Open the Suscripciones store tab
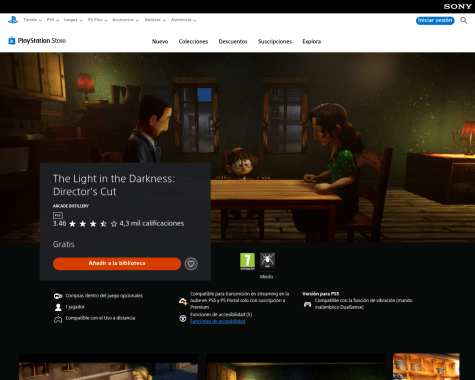The width and height of the screenshot is (475, 380). click(275, 42)
